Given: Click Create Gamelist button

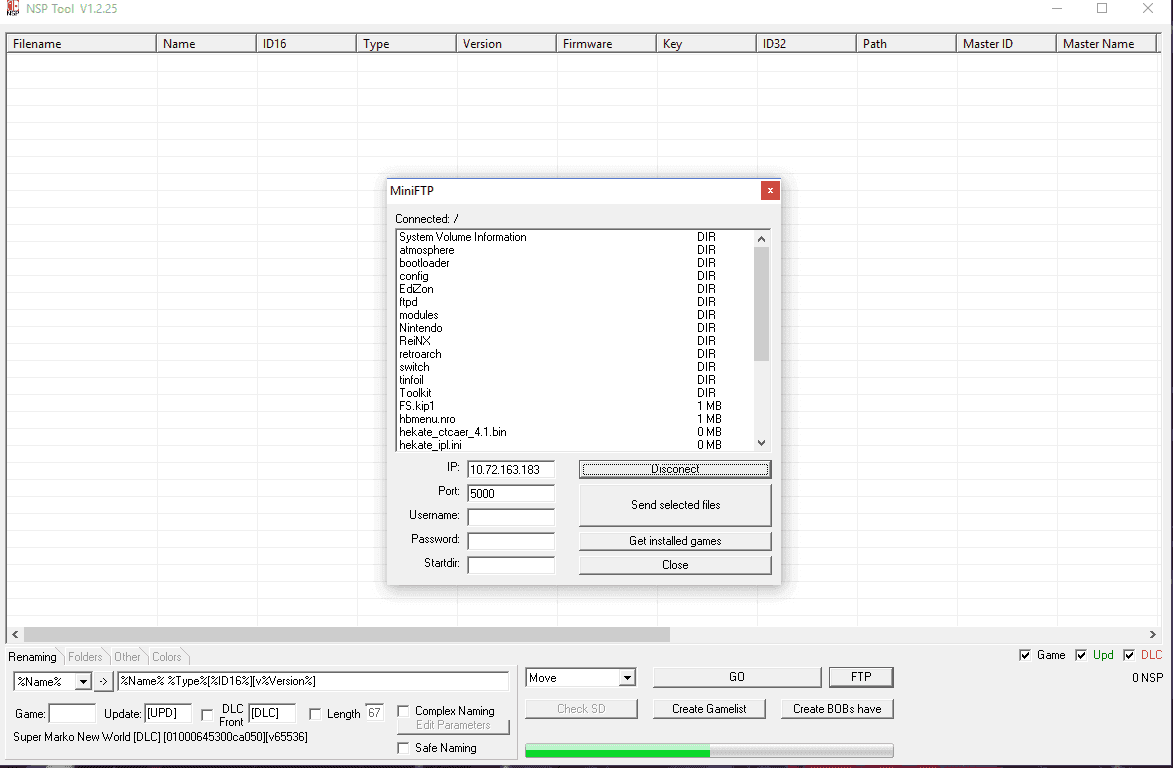Looking at the screenshot, I should [709, 708].
